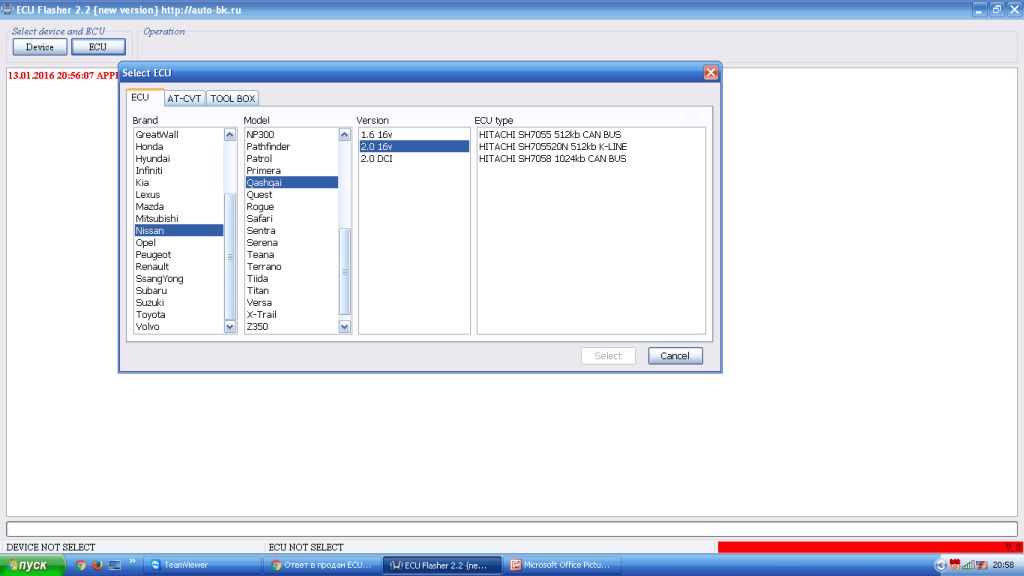Viewport: 1024px width, 576px height.
Task: Choose Serena model
Action: 291,242
